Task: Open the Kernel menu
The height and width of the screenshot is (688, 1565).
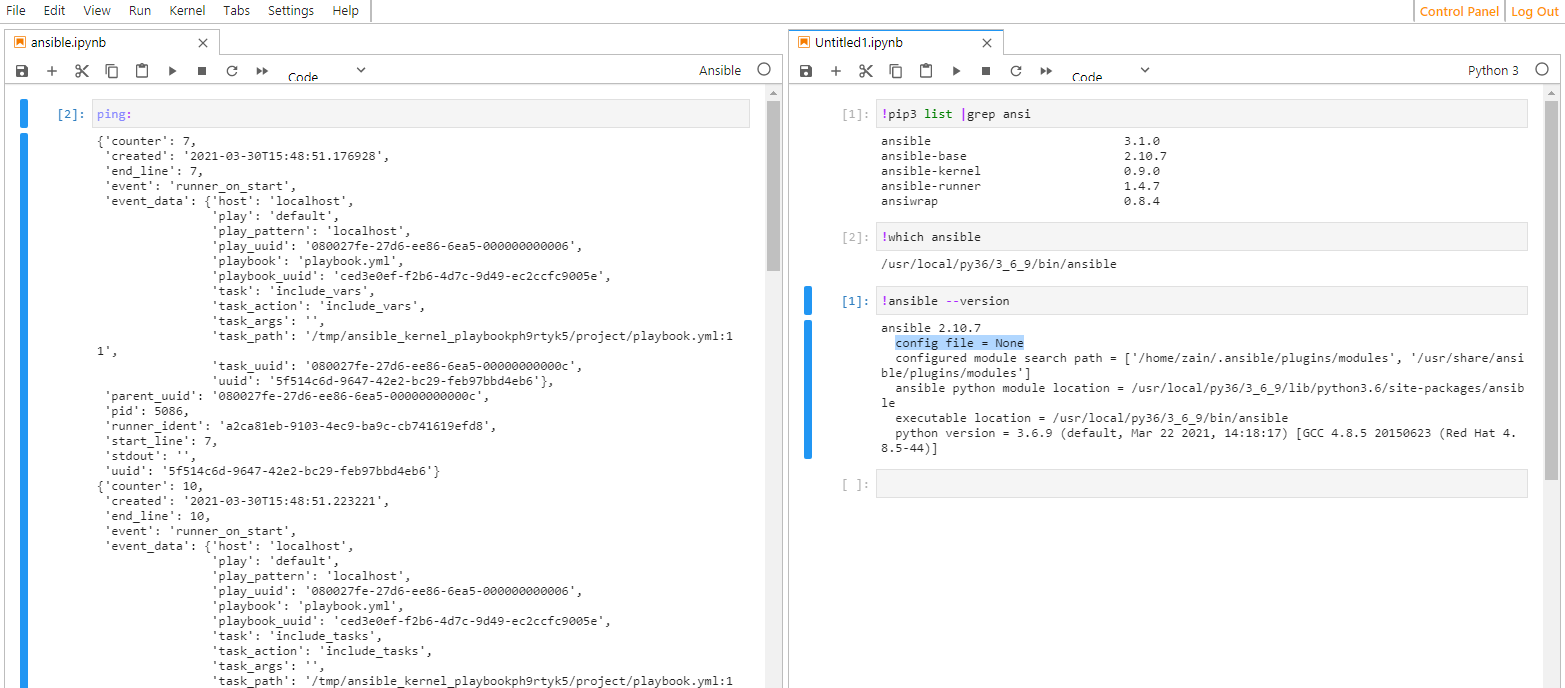Action: (x=187, y=11)
